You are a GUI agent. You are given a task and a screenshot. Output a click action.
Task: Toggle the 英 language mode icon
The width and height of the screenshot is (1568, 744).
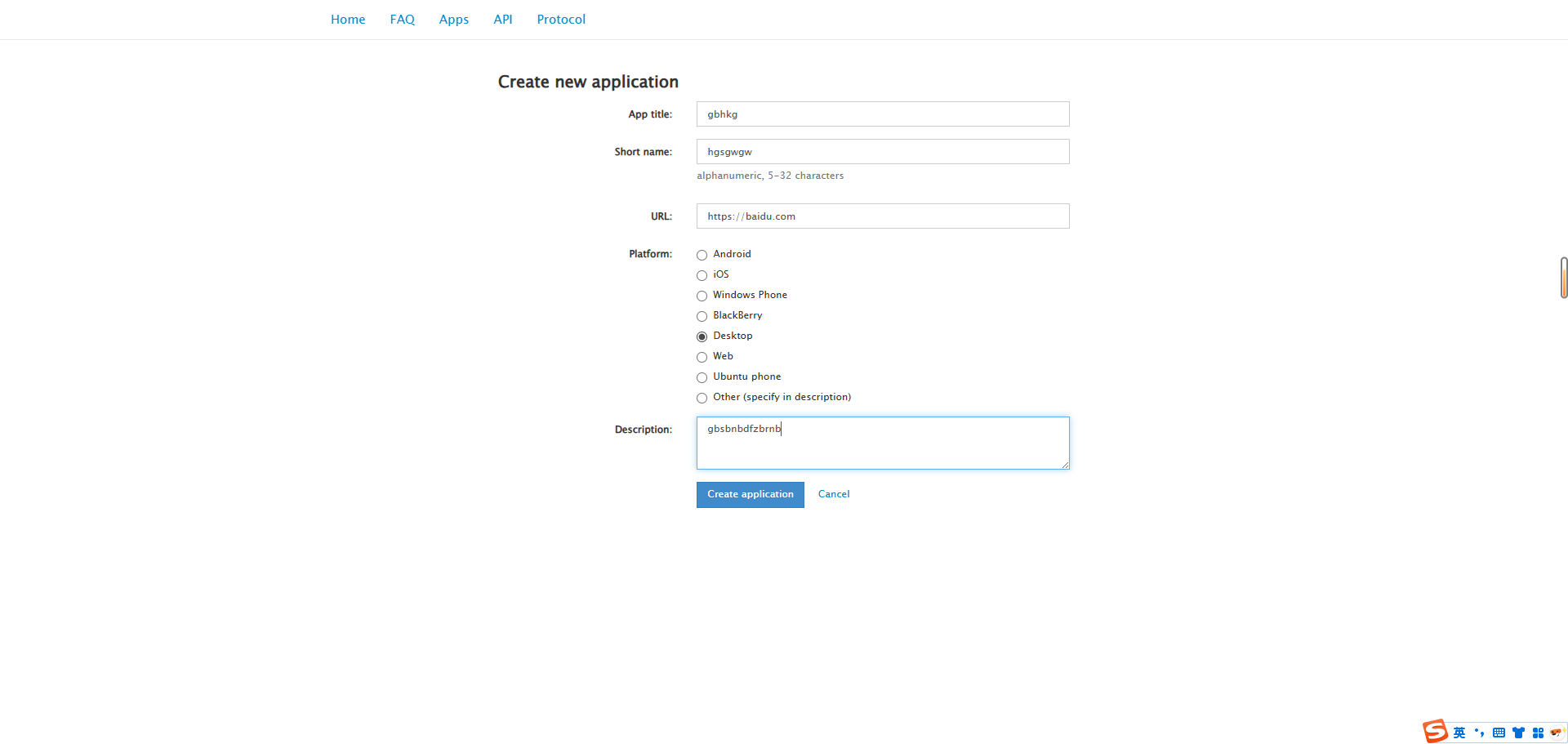(1459, 733)
